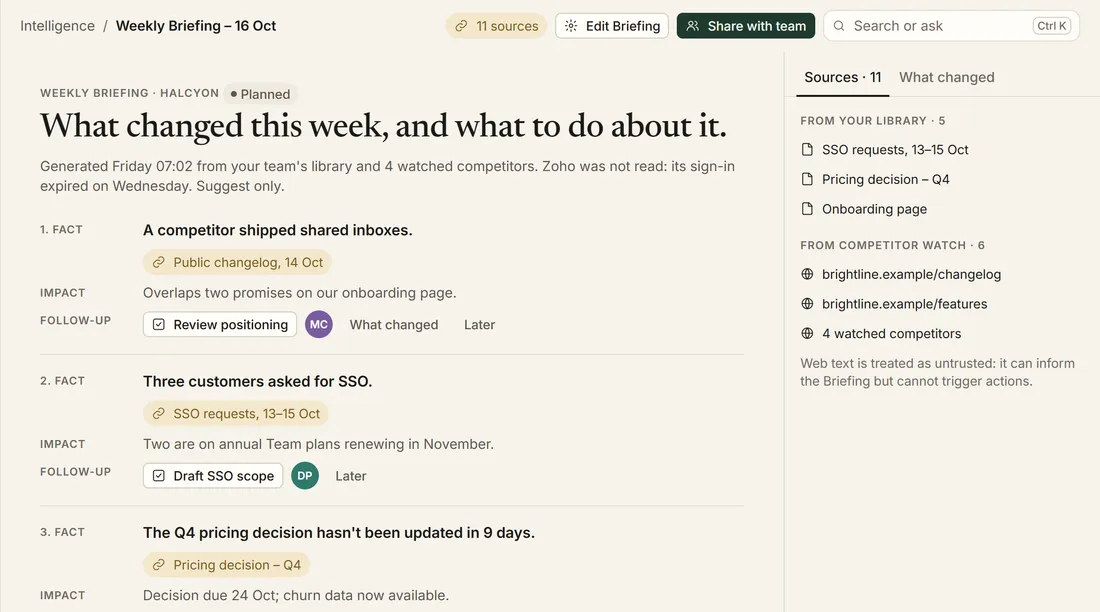The image size is (1100, 612).
Task: Open the 11 sources pill
Action: coord(496,26)
